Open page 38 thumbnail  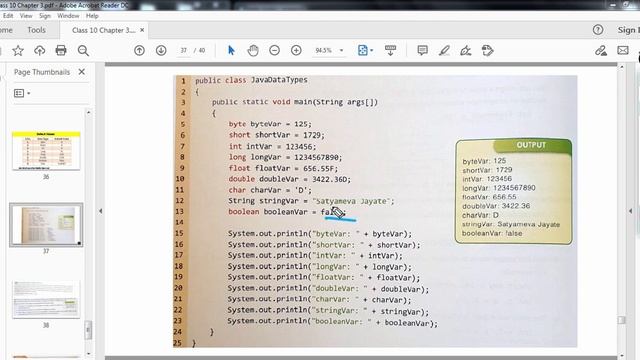[46, 299]
